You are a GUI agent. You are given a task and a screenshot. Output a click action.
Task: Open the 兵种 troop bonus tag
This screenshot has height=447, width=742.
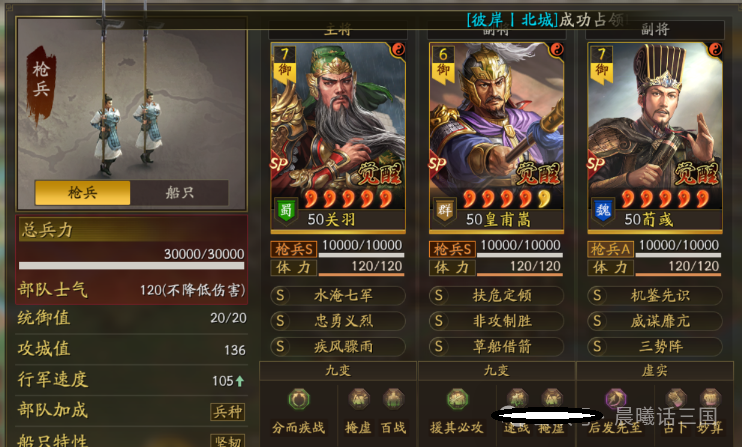coord(228,412)
